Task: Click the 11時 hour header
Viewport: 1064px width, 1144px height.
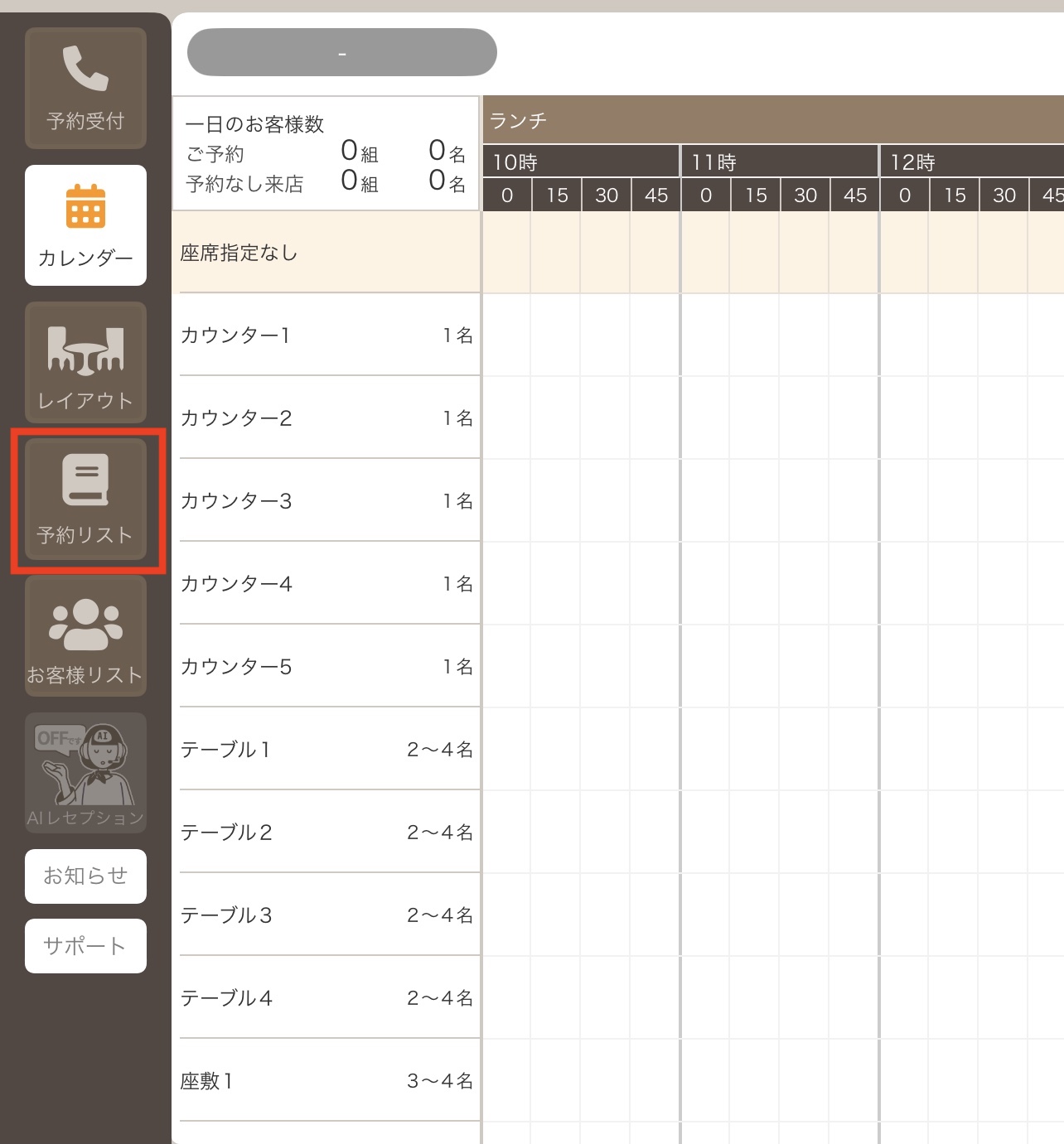Action: (x=780, y=162)
